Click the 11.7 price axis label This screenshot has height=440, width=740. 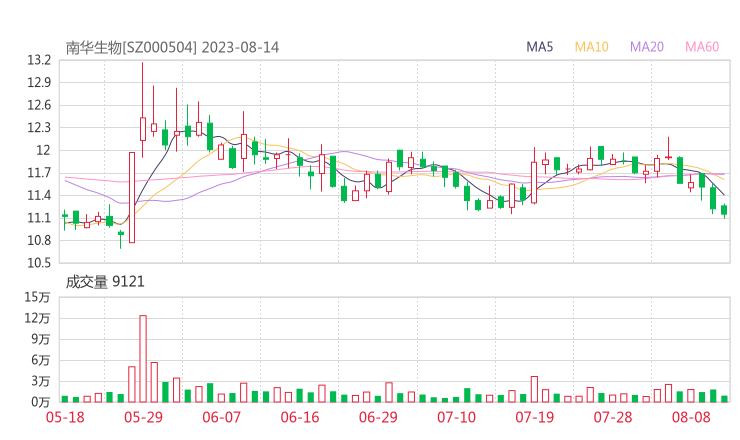[39, 173]
